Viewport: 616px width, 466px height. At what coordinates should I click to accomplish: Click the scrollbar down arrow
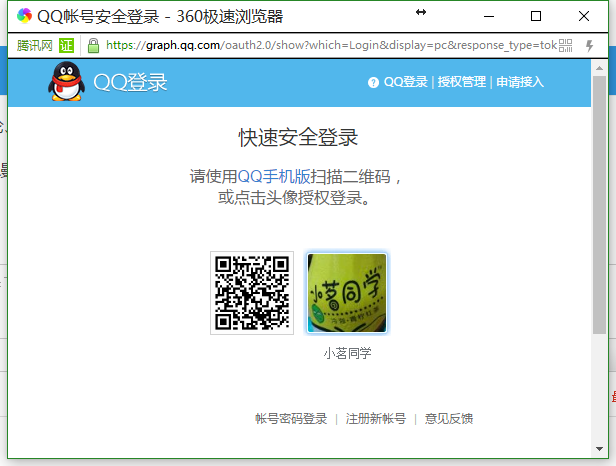click(600, 449)
